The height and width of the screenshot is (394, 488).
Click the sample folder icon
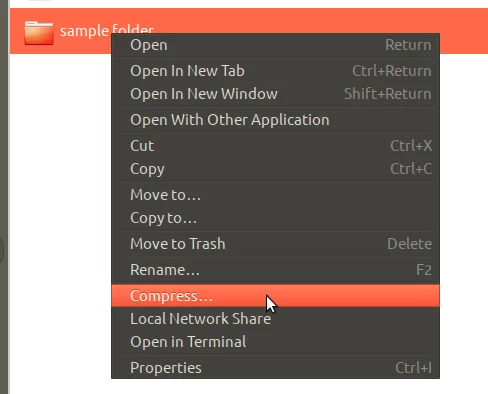pyautogui.click(x=39, y=33)
